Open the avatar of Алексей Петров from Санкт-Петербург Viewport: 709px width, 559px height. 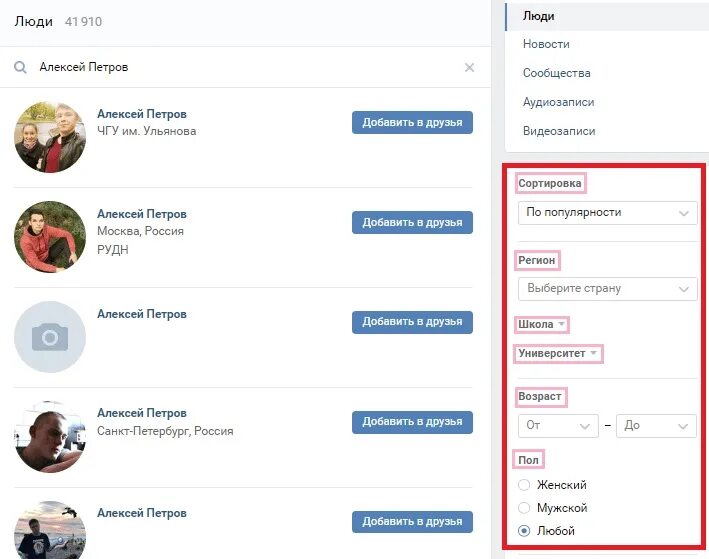50,437
